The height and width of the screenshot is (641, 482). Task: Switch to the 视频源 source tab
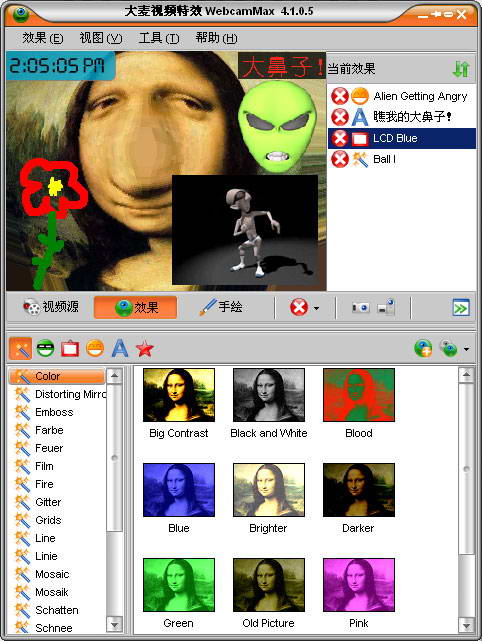pos(51,307)
